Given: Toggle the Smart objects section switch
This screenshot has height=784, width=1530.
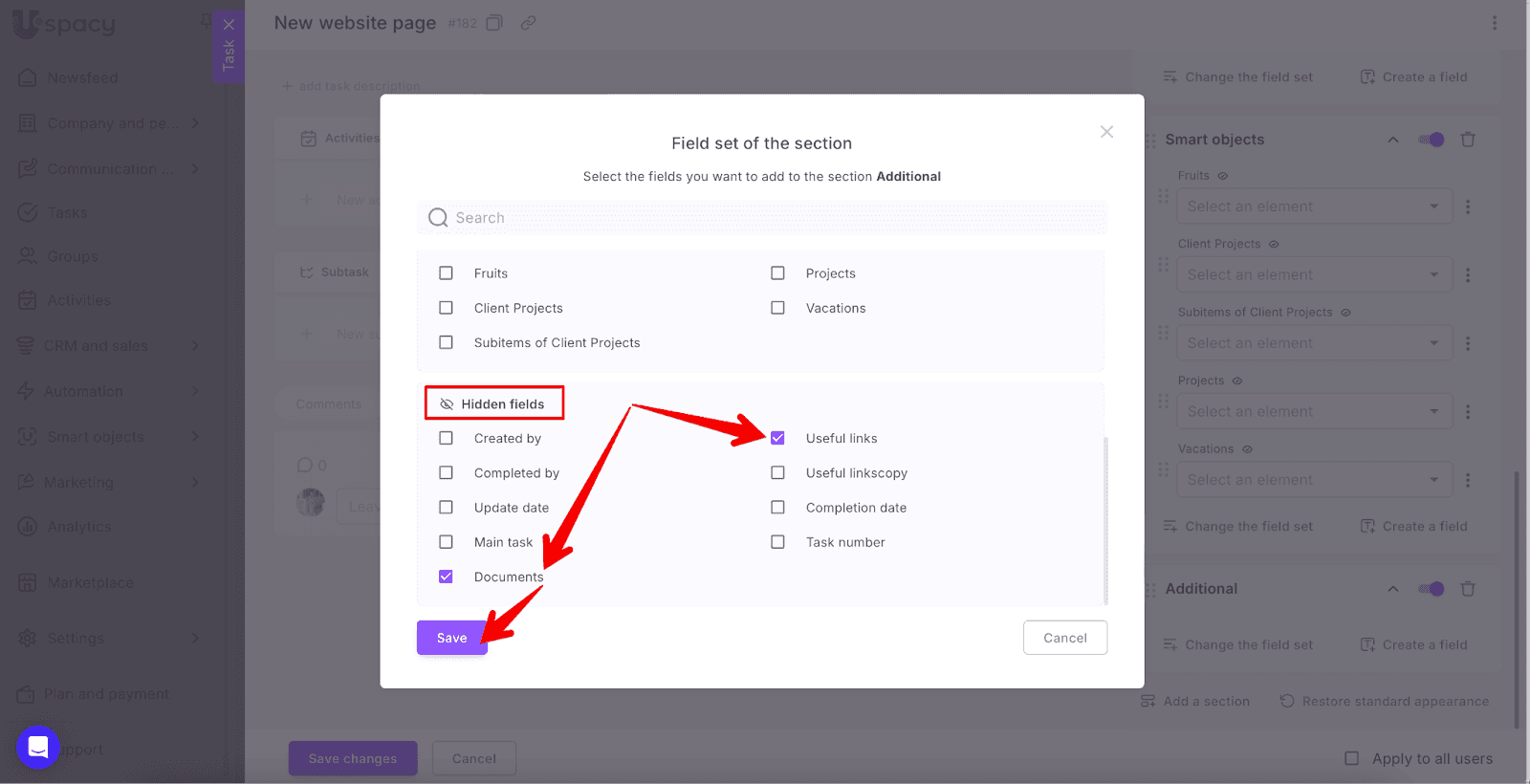Looking at the screenshot, I should 1432,140.
